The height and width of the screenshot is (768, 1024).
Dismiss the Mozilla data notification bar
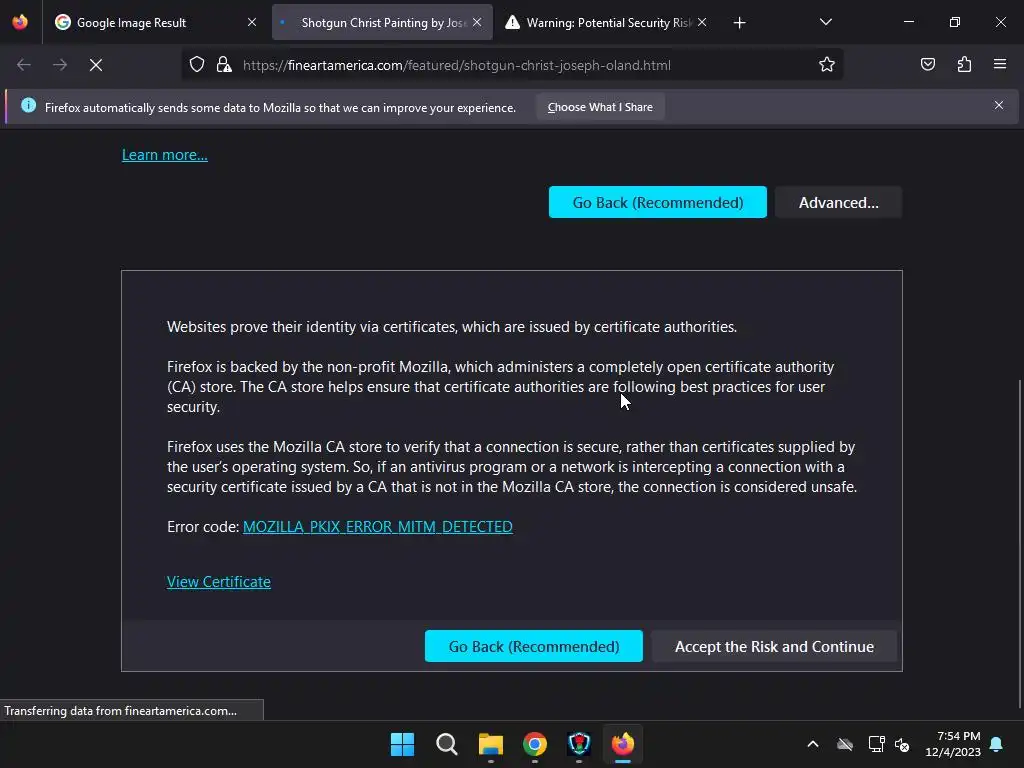(999, 105)
